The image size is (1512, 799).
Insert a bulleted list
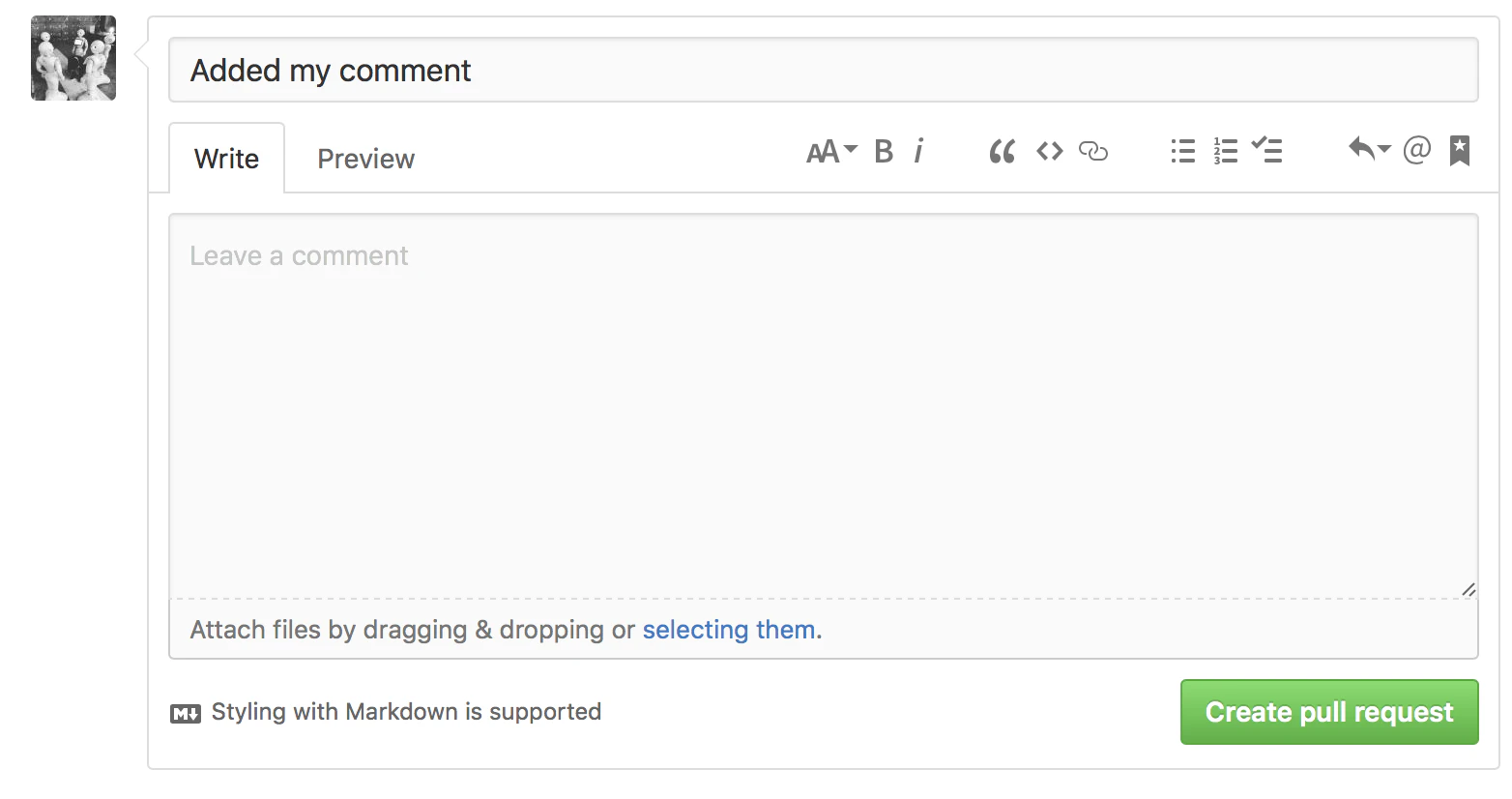1183,152
